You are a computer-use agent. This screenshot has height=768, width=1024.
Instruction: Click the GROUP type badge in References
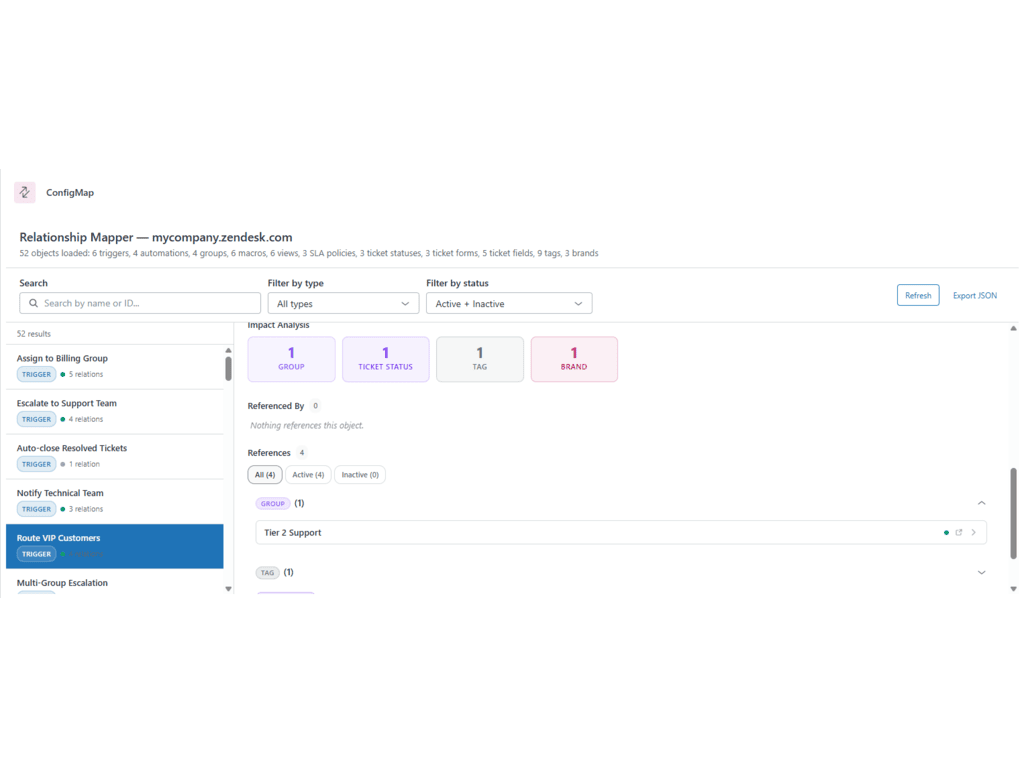pyautogui.click(x=272, y=504)
